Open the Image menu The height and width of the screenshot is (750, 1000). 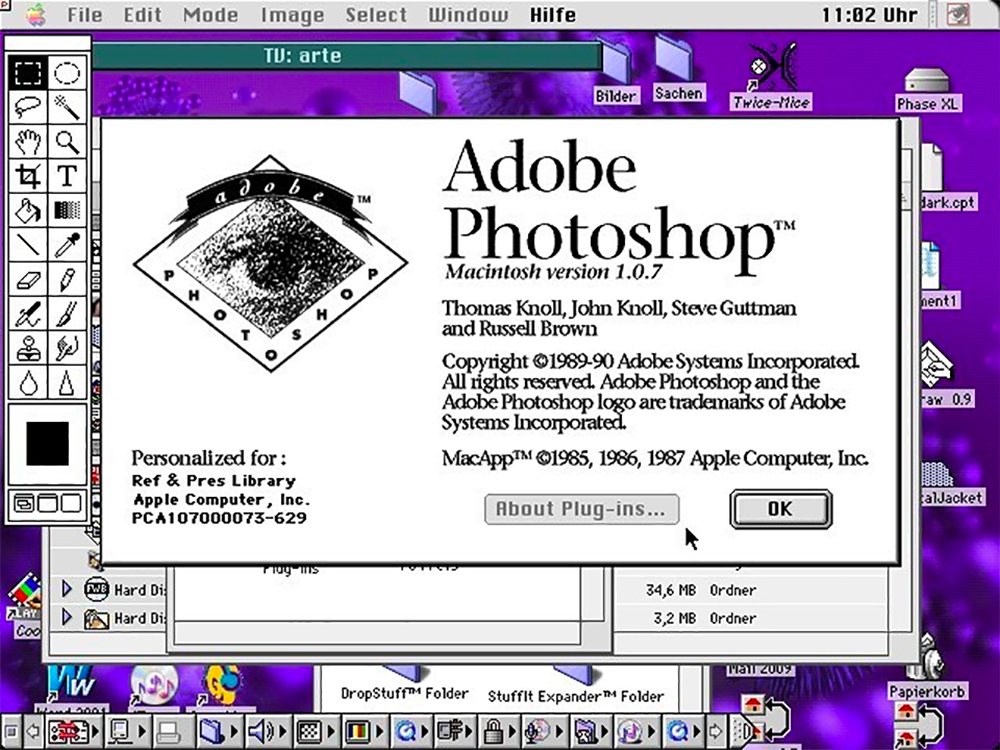pos(291,14)
